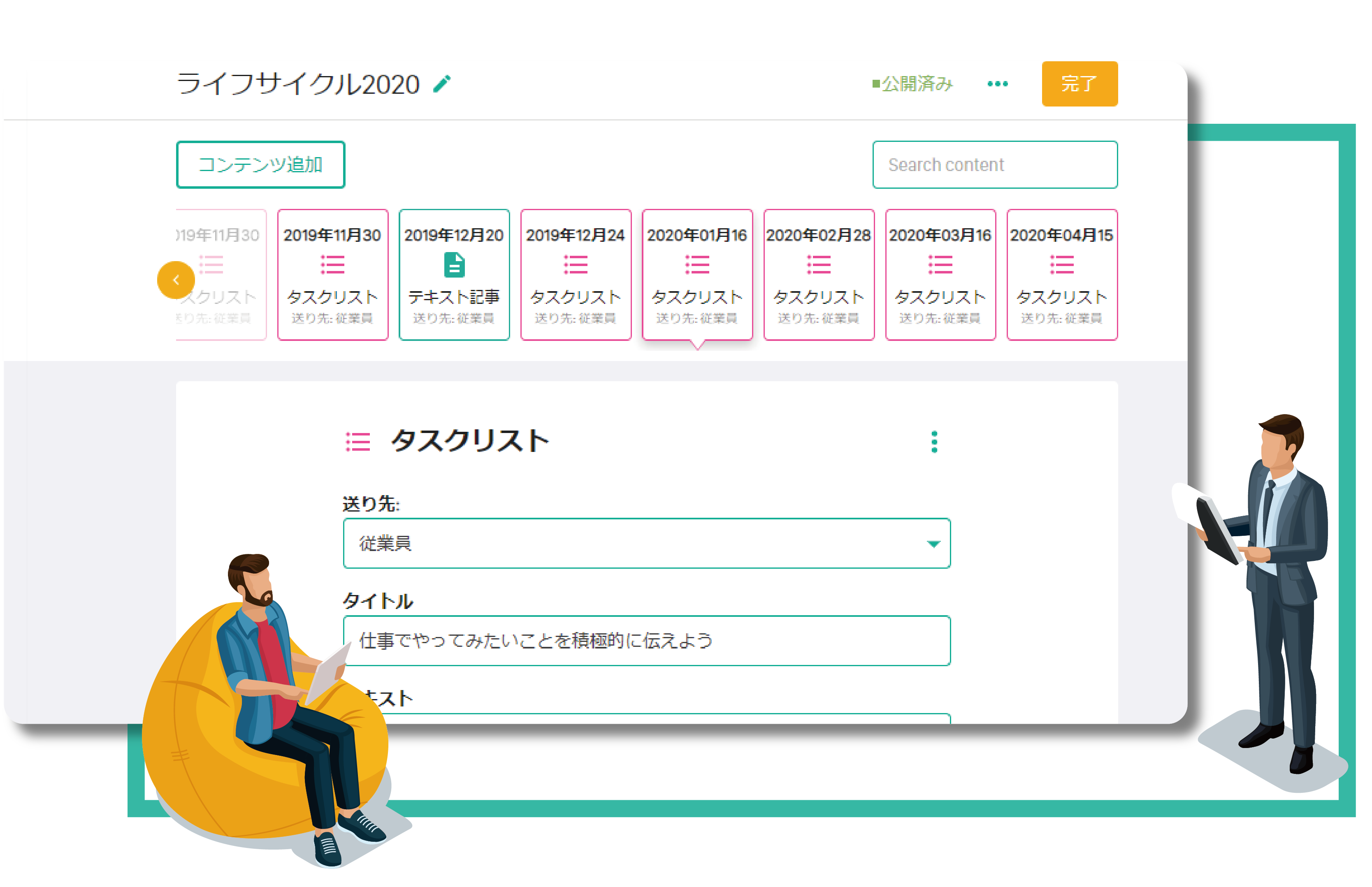
Task: Click the 公開済み status label
Action: click(913, 84)
